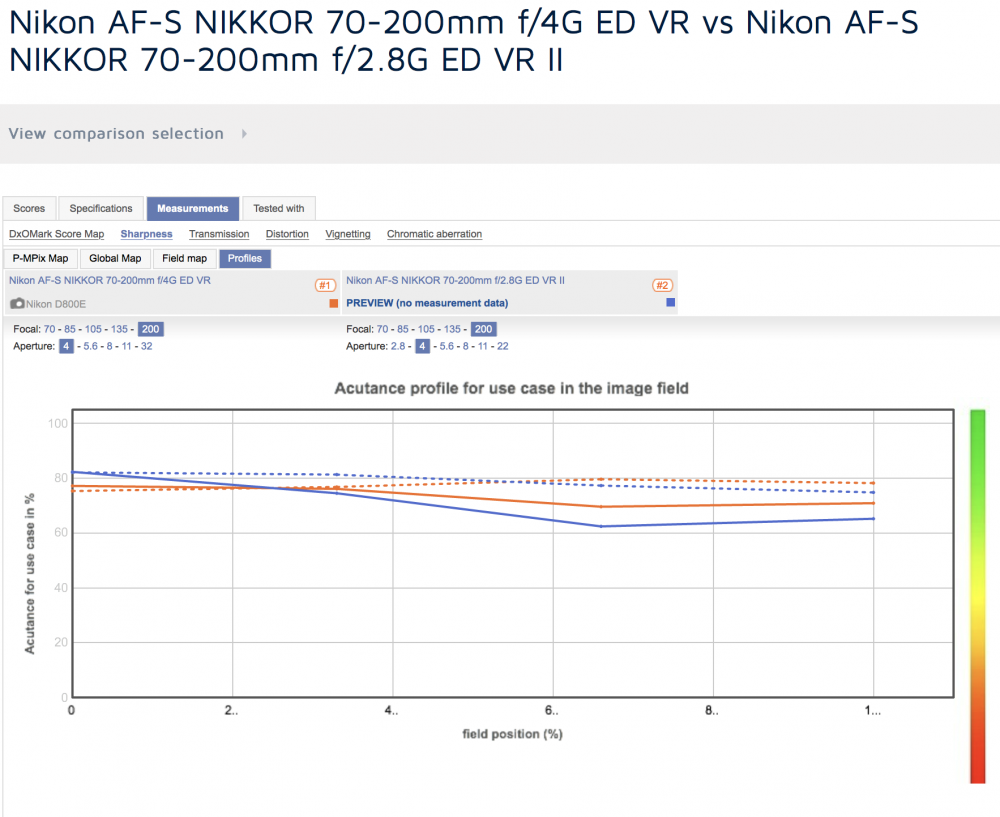
Task: Select focal length 200 for lens #2
Action: coord(483,329)
